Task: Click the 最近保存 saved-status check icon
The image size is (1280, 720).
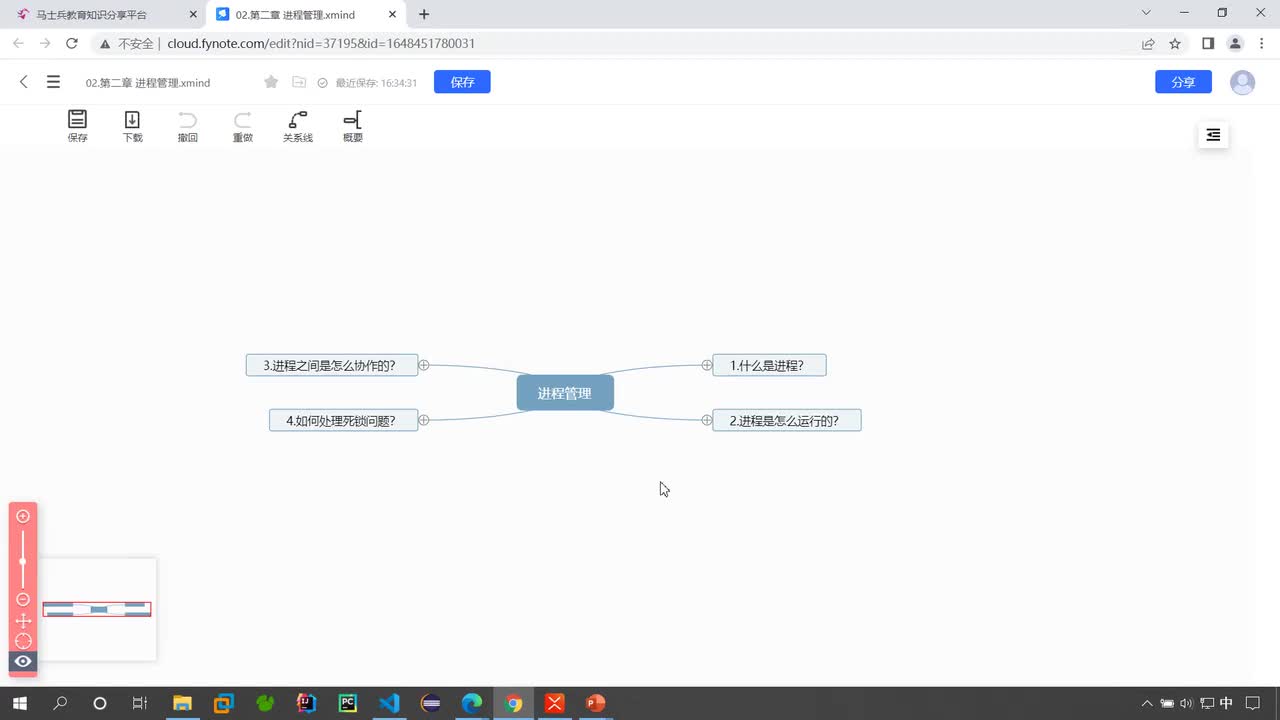Action: point(322,83)
